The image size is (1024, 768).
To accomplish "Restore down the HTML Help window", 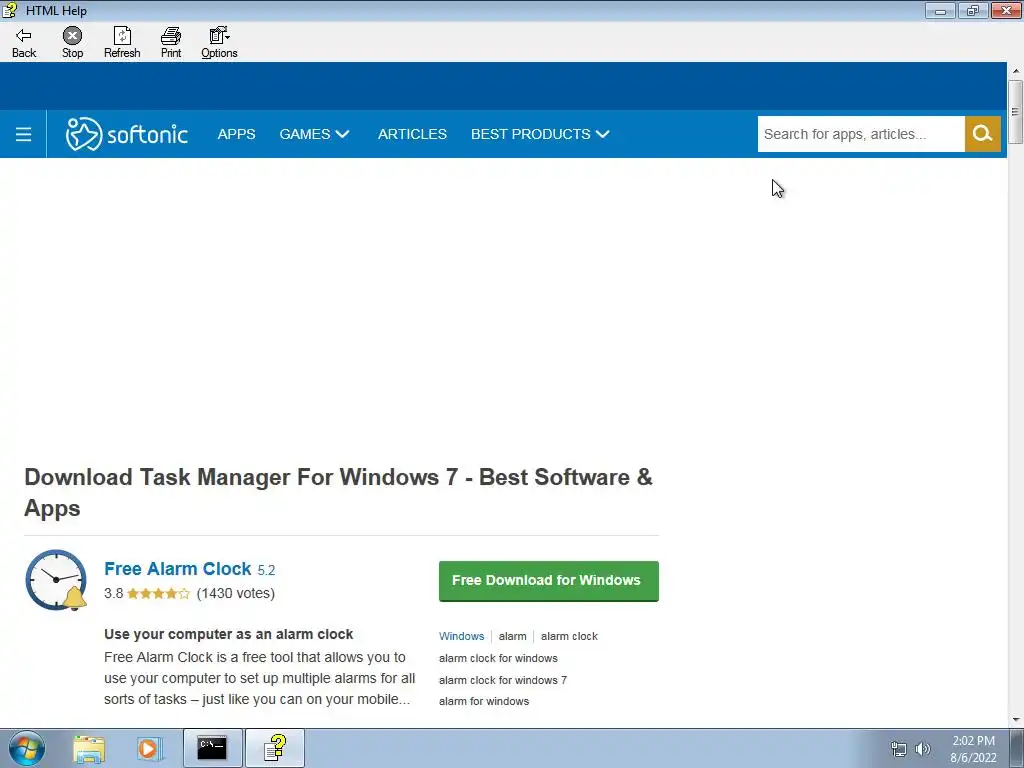I will [x=973, y=10].
